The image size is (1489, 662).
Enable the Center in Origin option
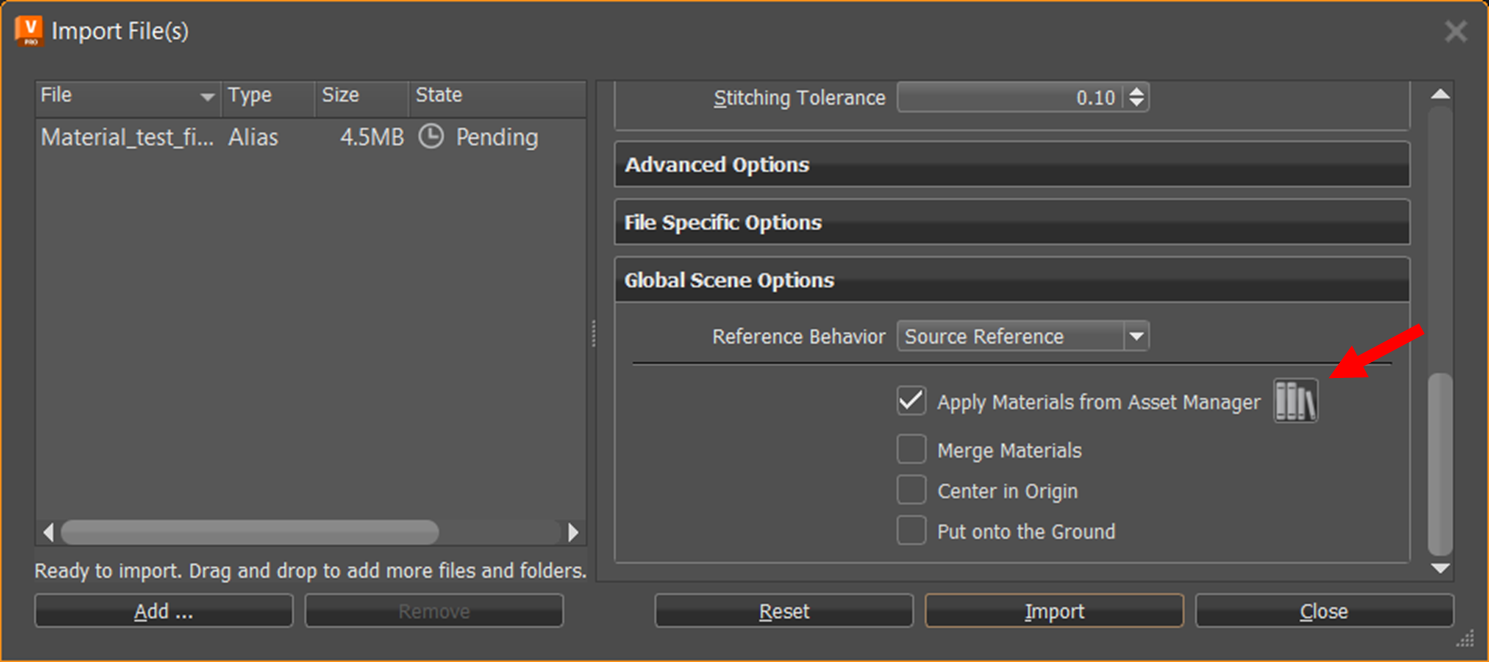click(910, 490)
